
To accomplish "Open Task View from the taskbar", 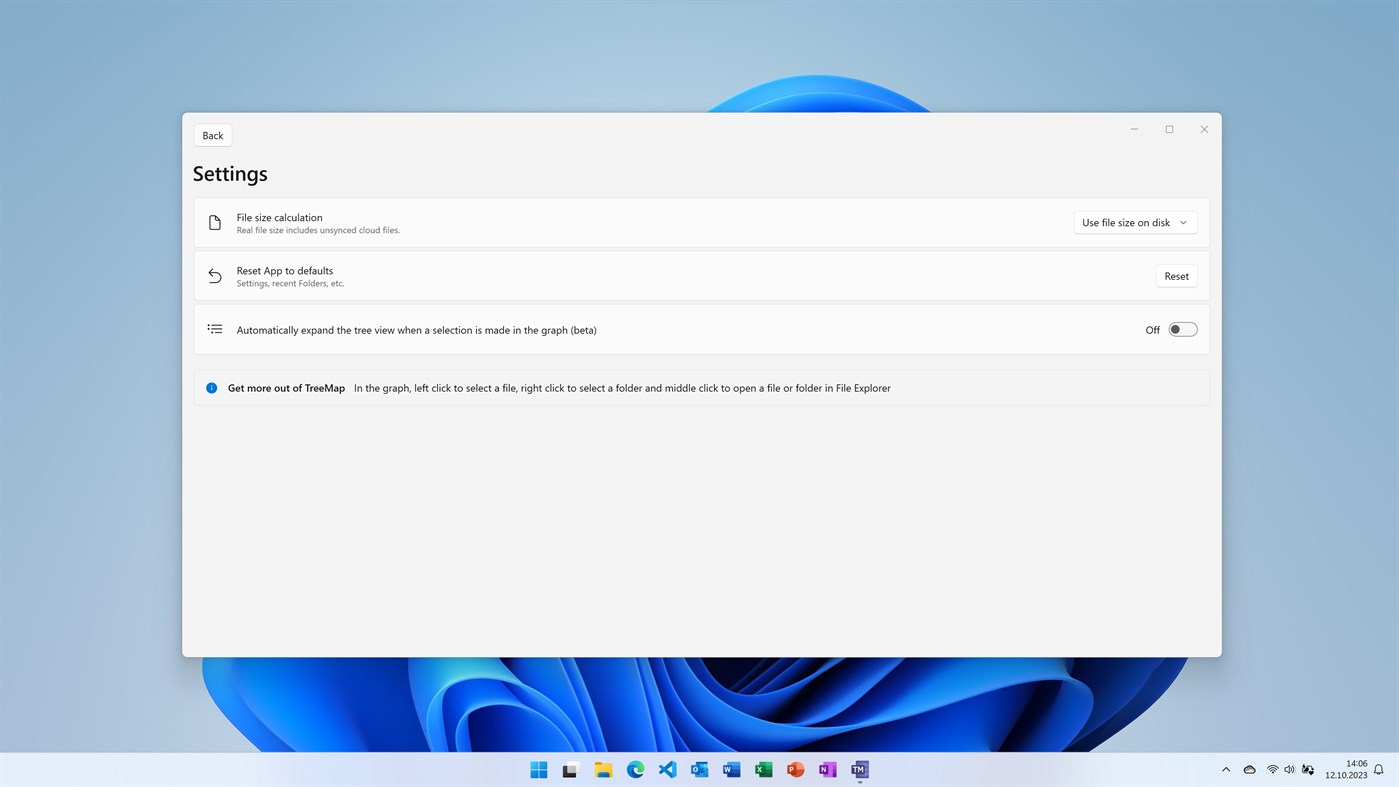I will coord(571,769).
